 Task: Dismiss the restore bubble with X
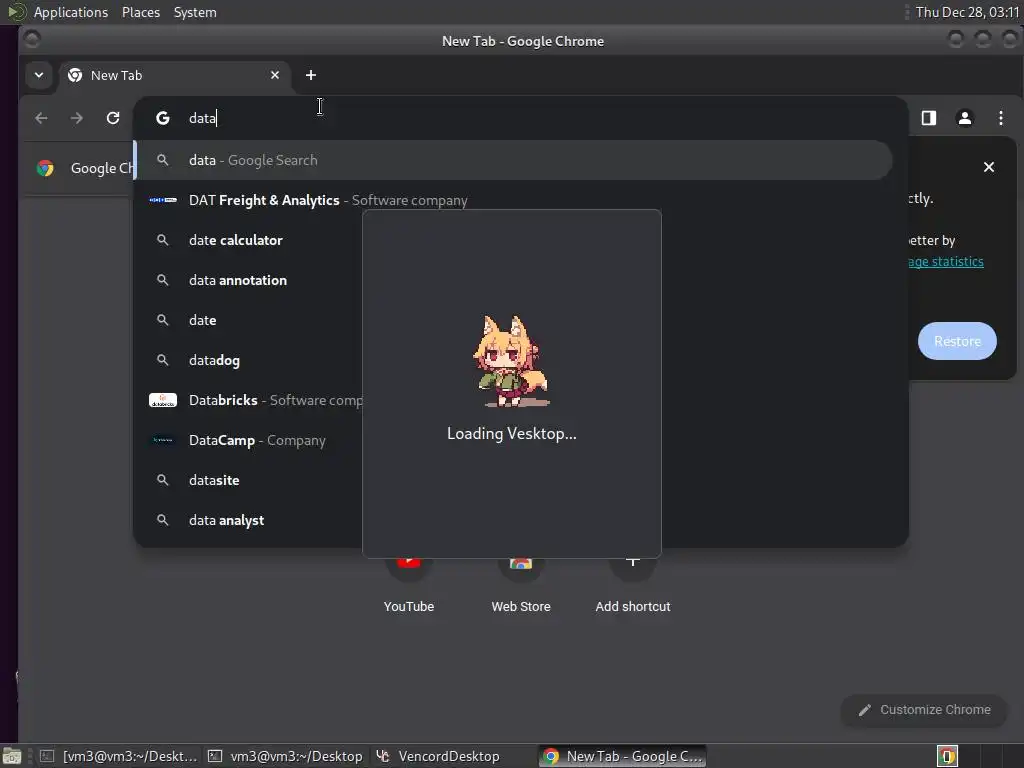coord(989,167)
